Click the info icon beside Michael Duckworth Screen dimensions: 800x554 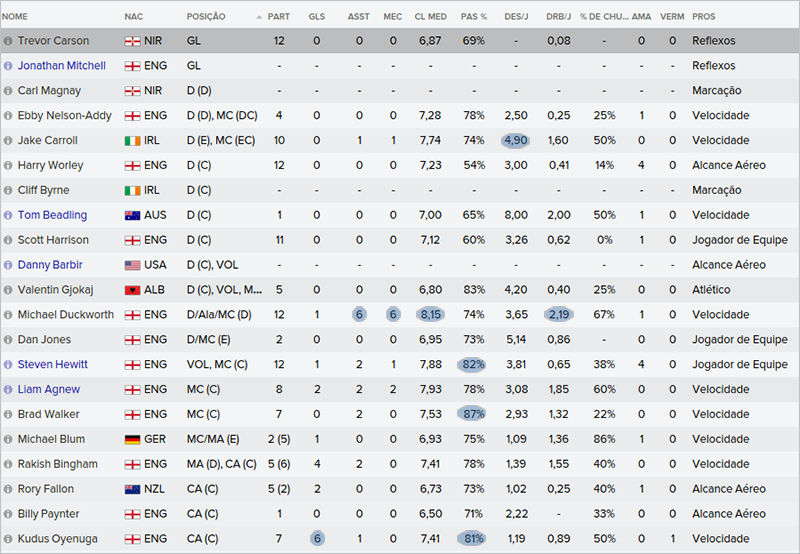[x=9, y=315]
